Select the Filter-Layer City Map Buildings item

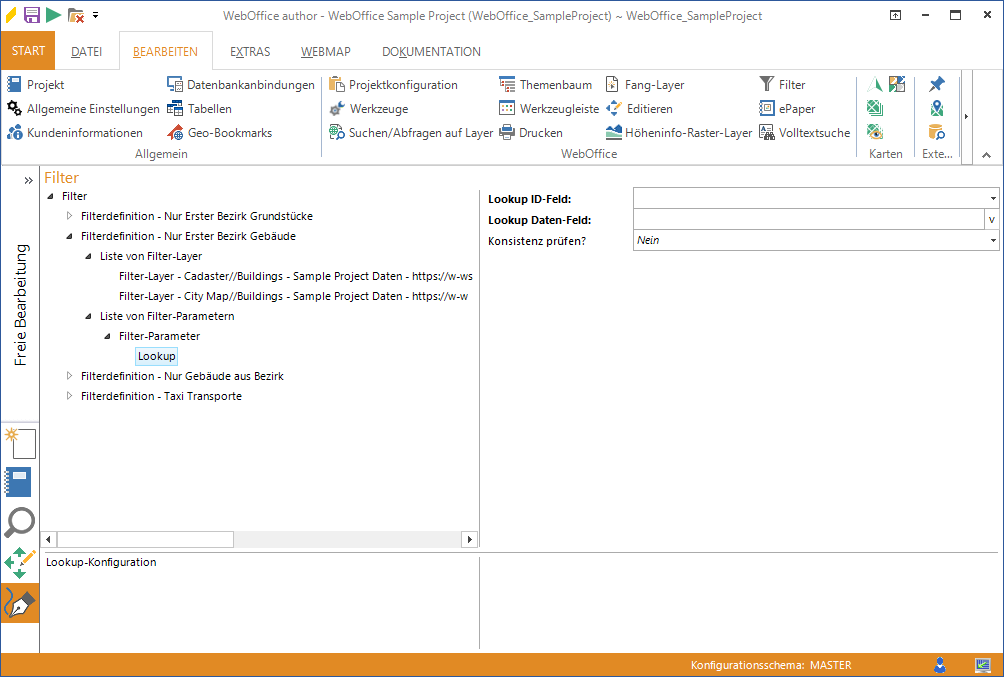(292, 296)
